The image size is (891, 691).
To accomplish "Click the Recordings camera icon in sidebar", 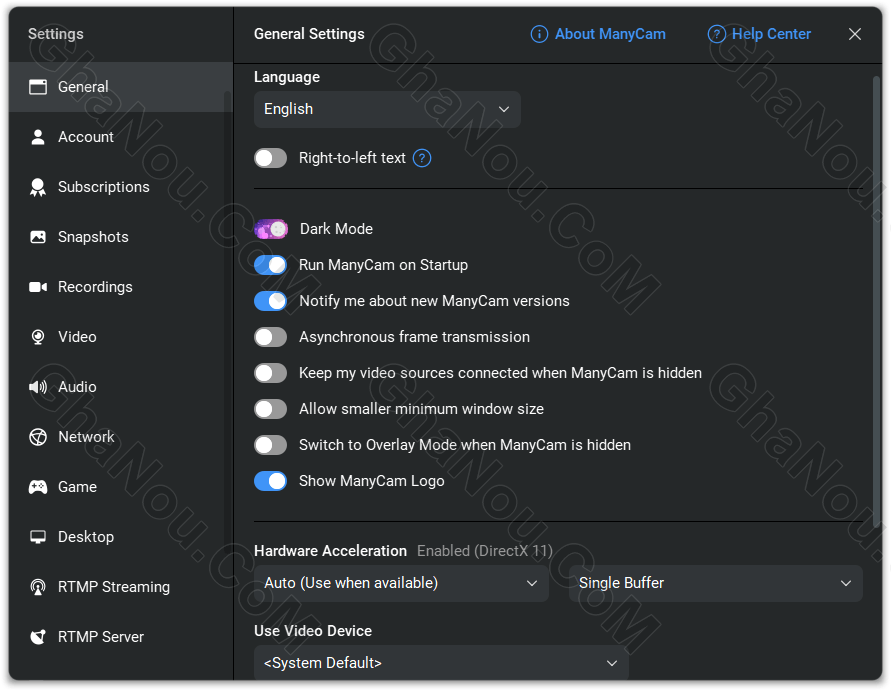I will [x=38, y=287].
